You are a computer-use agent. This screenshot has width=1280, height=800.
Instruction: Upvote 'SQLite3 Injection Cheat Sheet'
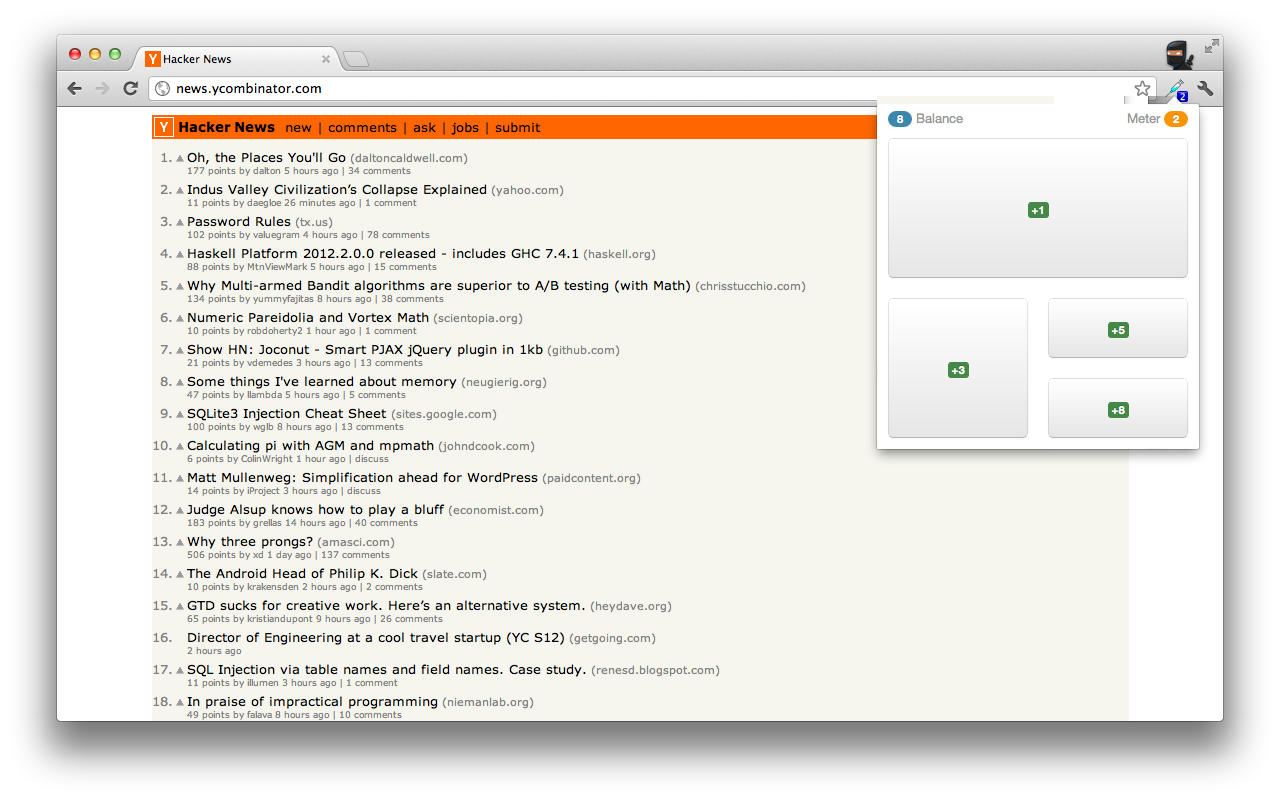tap(181, 414)
